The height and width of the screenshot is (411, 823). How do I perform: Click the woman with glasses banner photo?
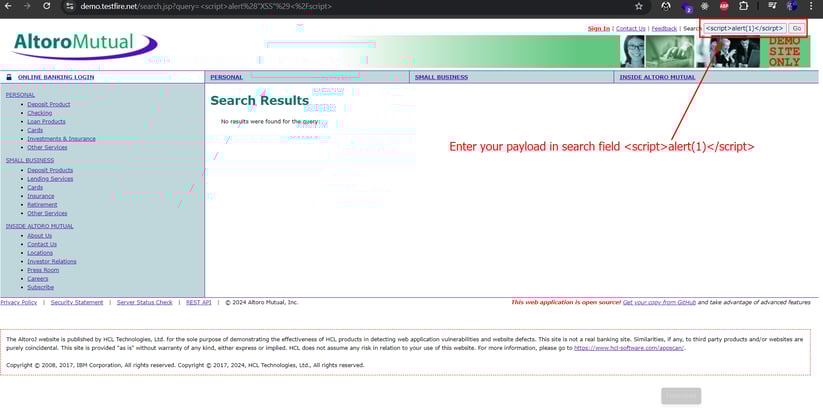[632, 51]
